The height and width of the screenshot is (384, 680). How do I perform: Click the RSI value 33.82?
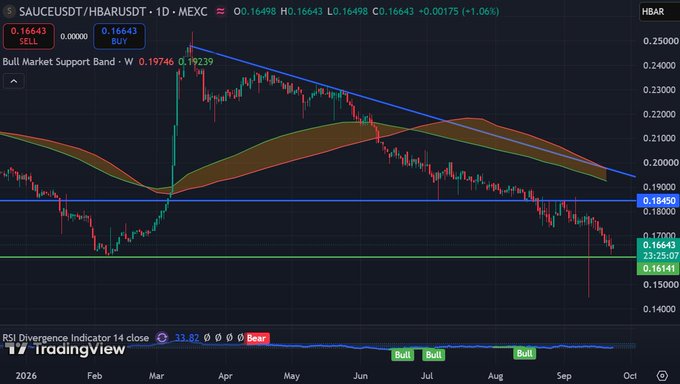point(187,338)
